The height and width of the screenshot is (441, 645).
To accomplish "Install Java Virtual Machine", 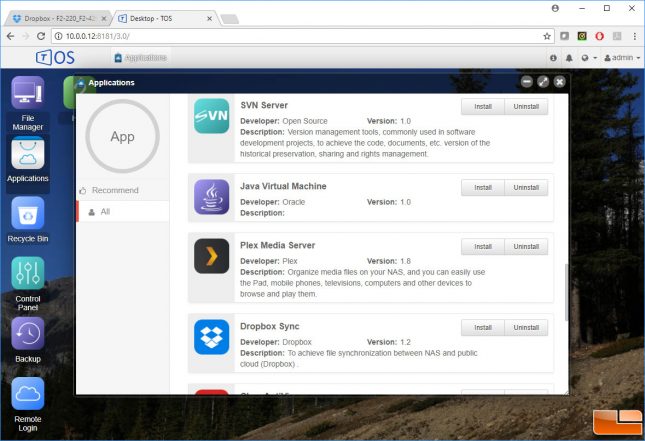I will (483, 188).
